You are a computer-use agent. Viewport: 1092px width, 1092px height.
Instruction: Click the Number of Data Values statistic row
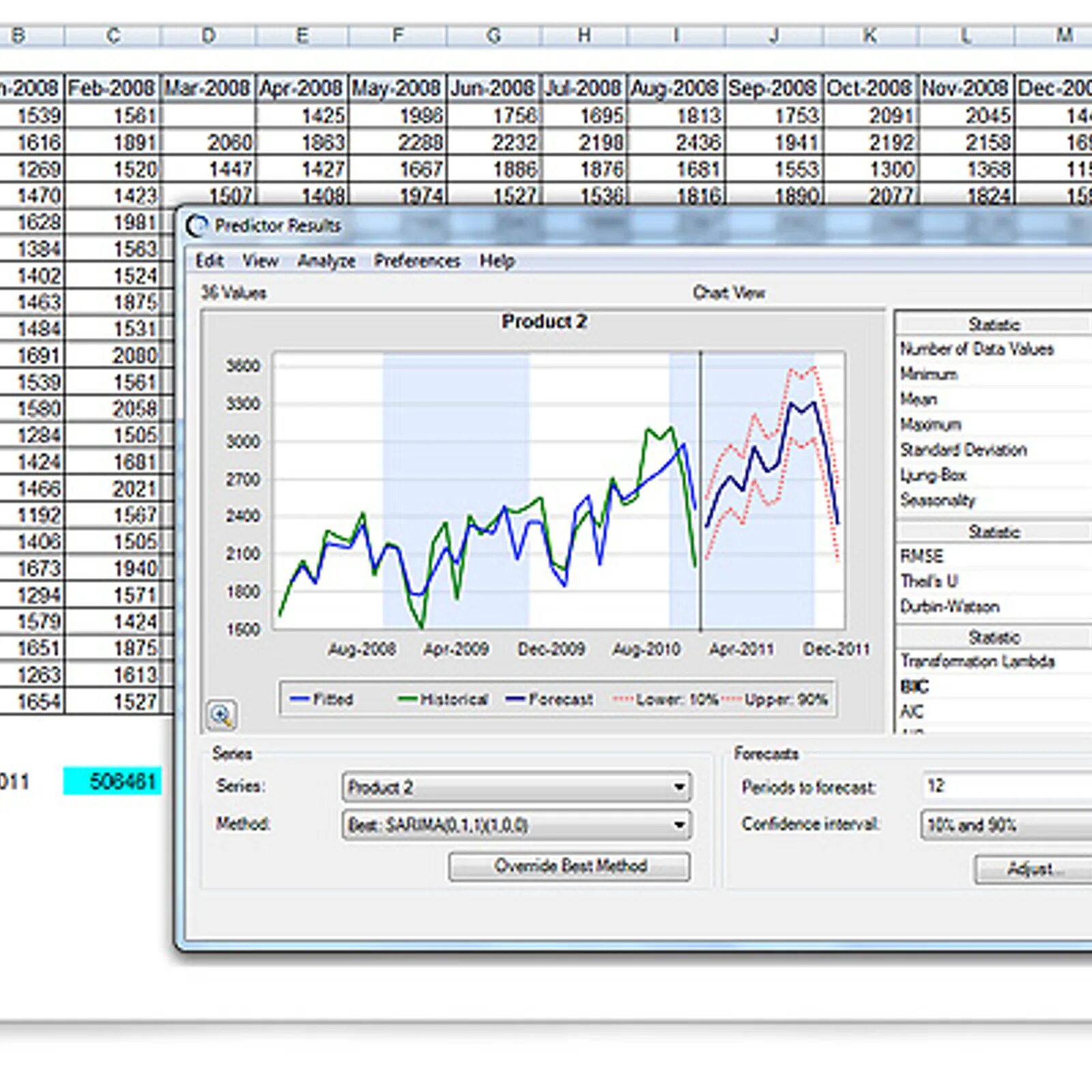pyautogui.click(x=993, y=349)
